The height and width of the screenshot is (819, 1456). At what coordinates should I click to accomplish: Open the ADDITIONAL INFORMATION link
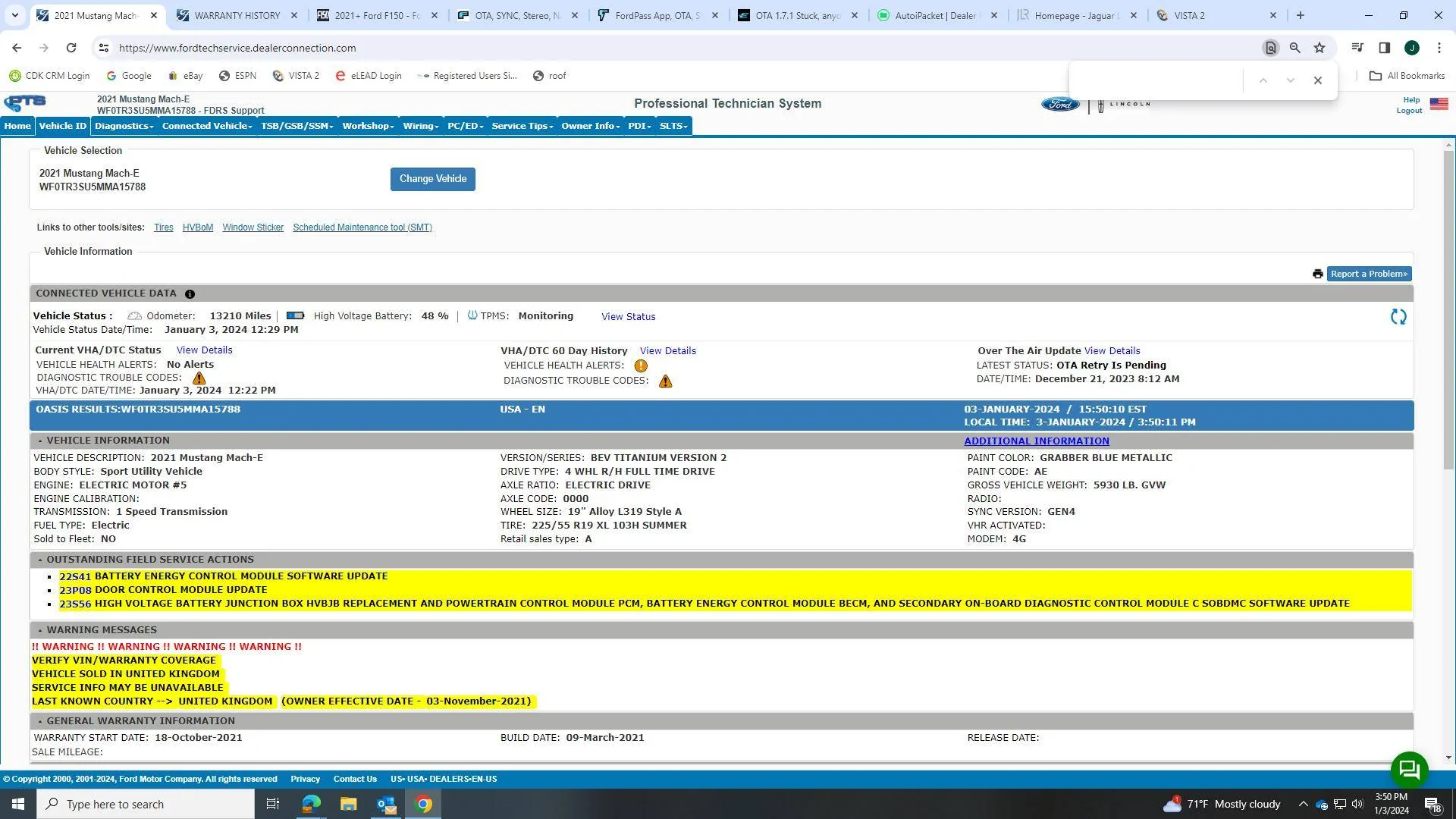click(1036, 441)
